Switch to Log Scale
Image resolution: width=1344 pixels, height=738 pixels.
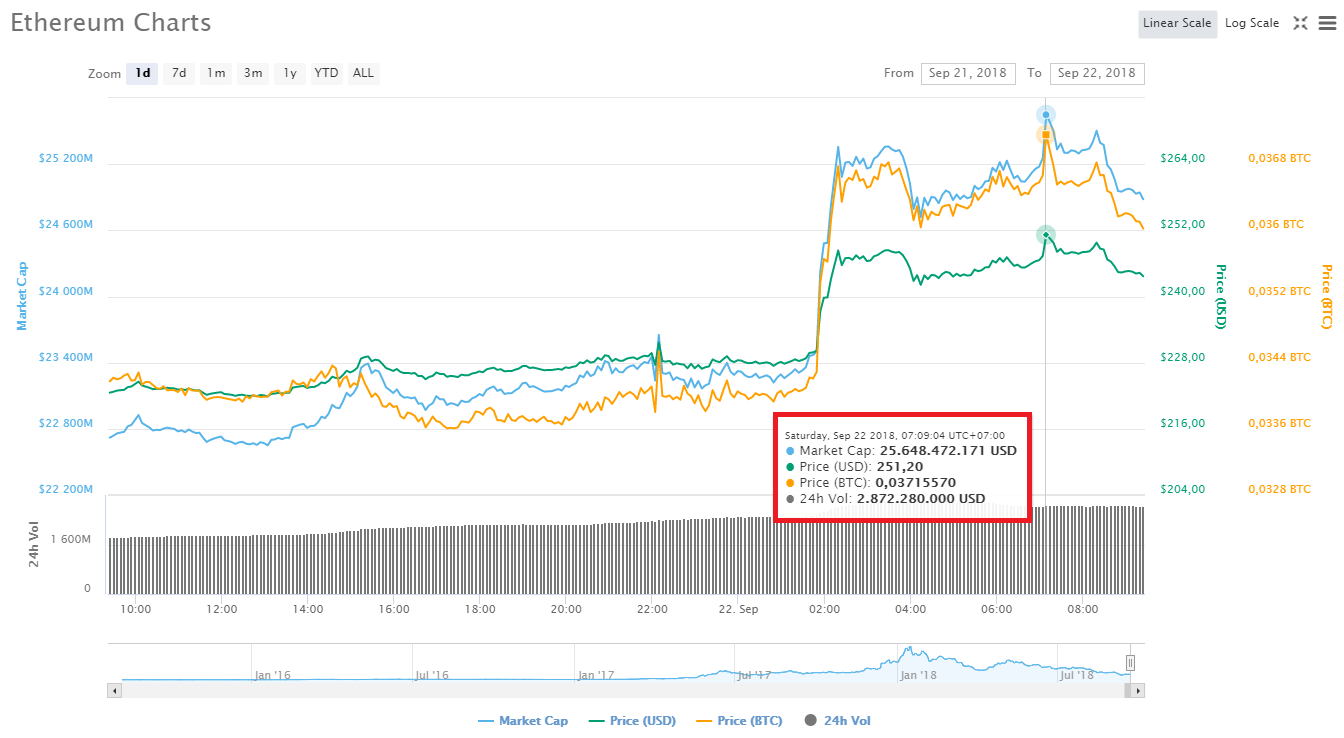(1252, 23)
